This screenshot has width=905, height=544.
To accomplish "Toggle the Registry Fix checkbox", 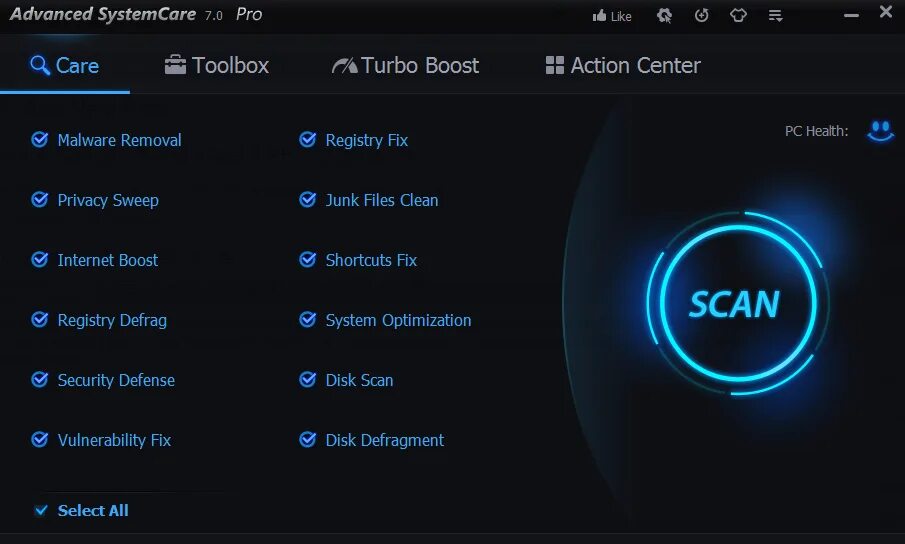I will [308, 140].
